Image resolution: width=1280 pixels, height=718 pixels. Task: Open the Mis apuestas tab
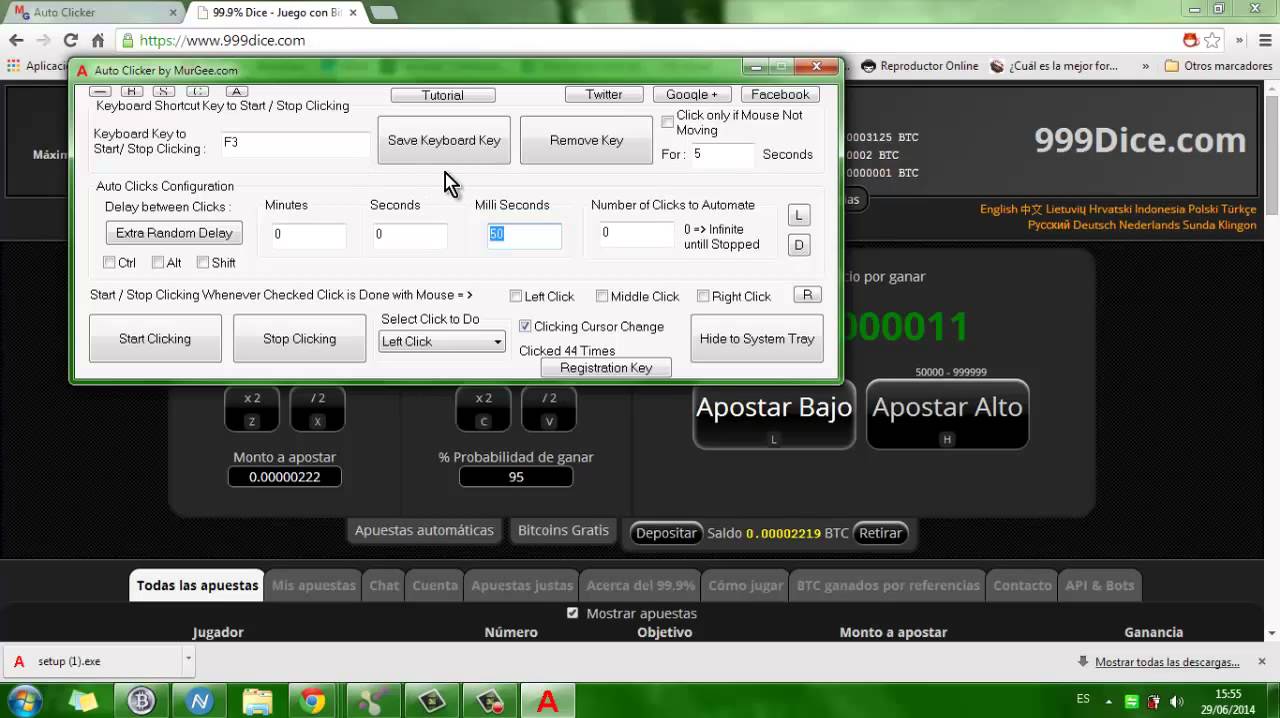314,585
